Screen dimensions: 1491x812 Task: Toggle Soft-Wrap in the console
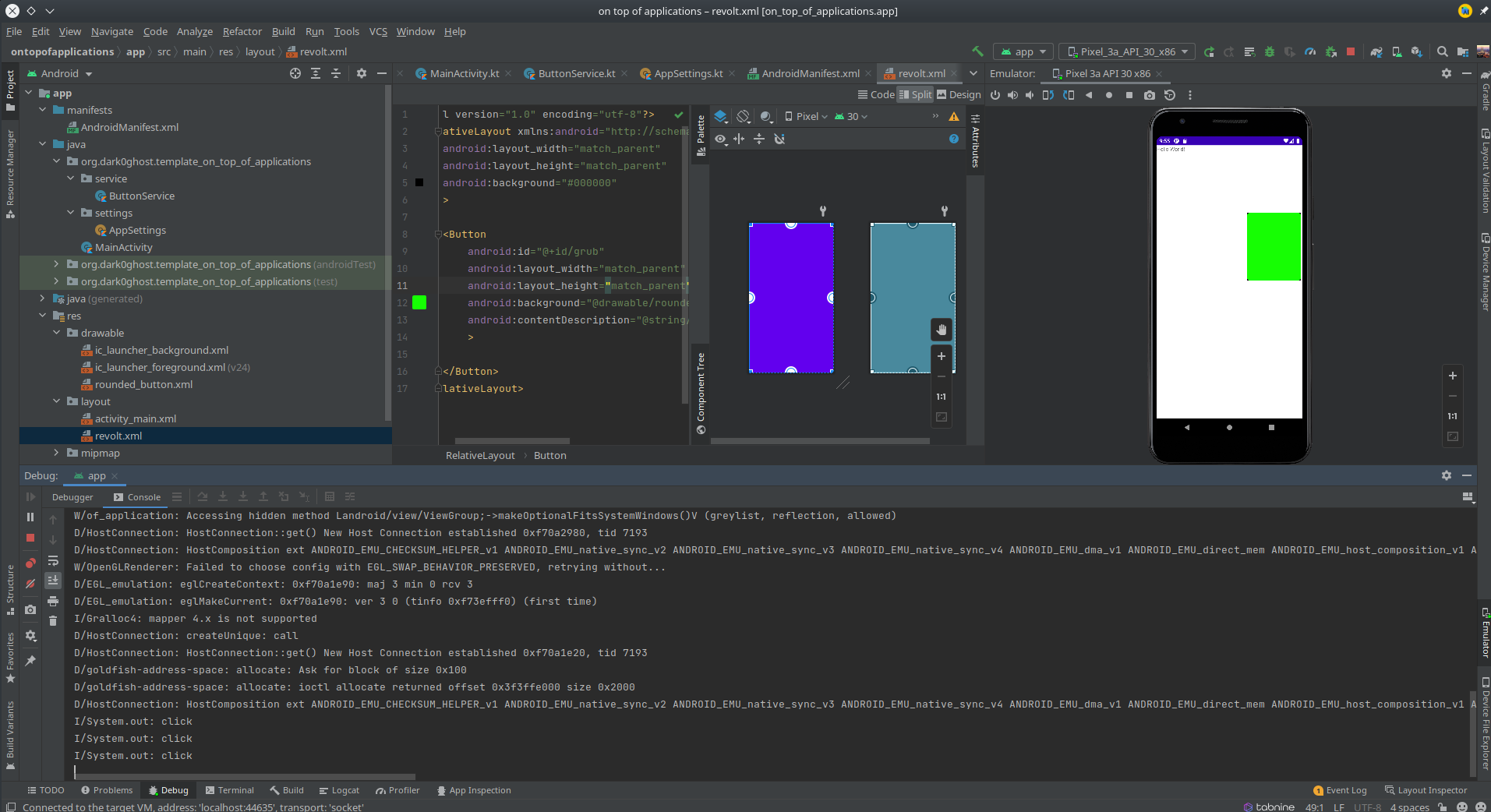coord(53,560)
